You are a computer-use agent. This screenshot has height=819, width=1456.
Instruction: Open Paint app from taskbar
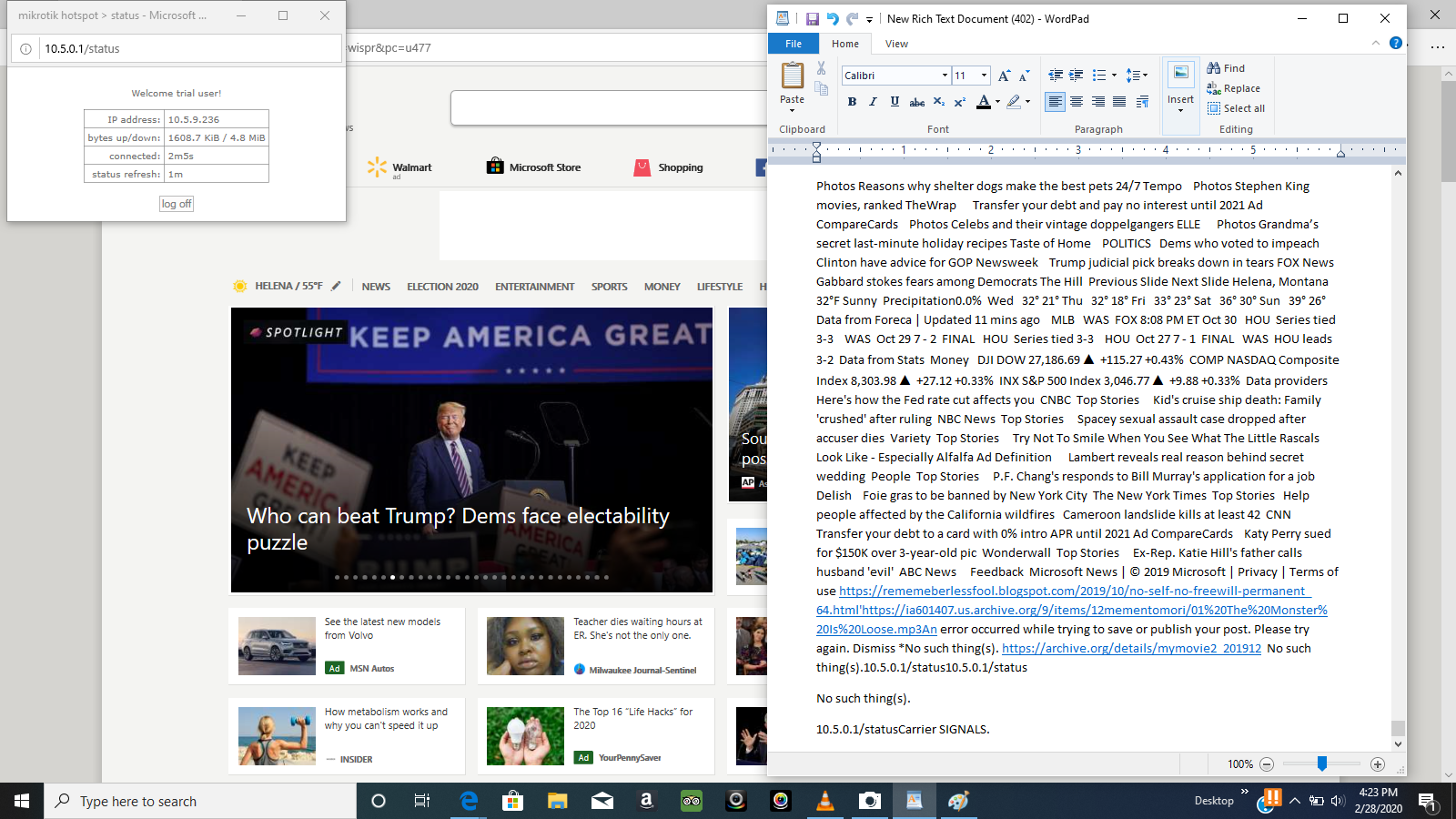coord(958,801)
